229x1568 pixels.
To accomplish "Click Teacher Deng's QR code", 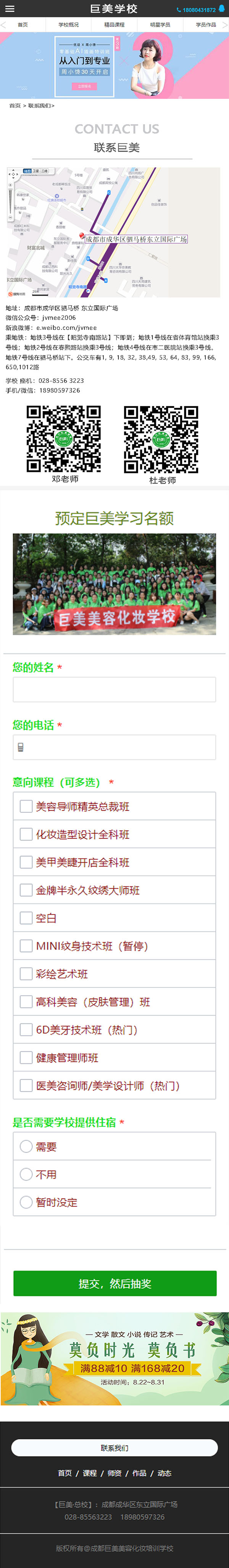I will coord(64,439).
